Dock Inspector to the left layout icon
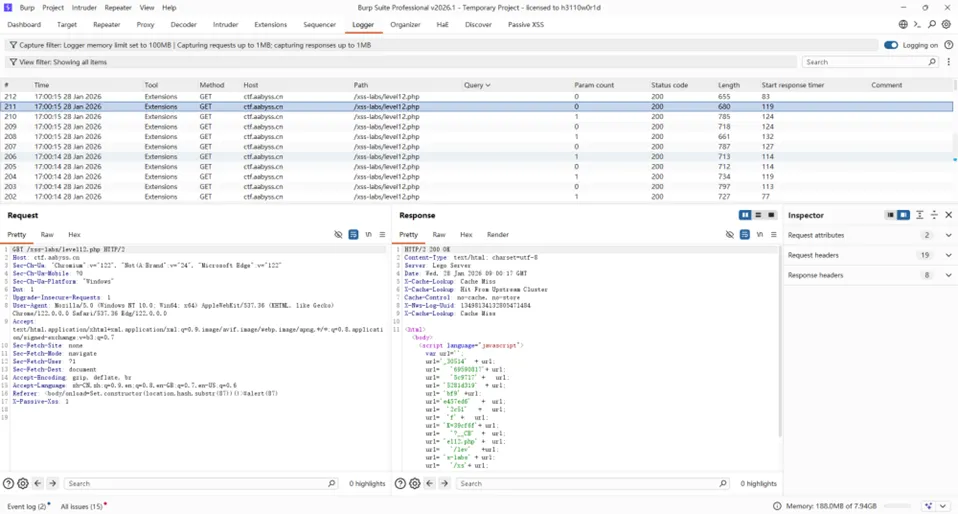 (890, 215)
